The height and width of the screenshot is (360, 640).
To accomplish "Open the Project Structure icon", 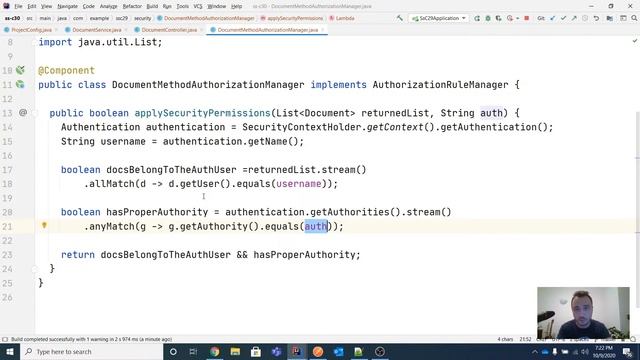I will [x=609, y=18].
